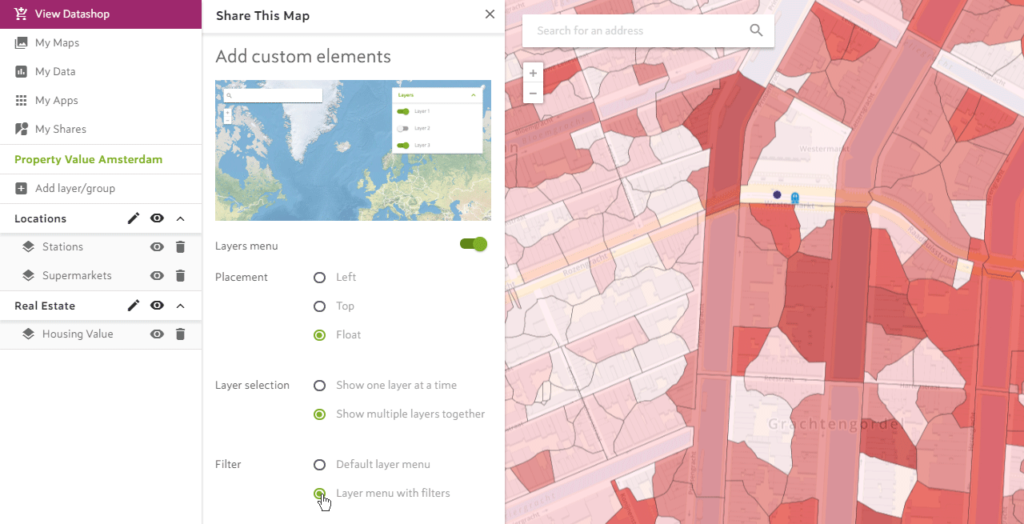Select Top placement option
Viewport: 1024px width, 524px height.
[319, 306]
